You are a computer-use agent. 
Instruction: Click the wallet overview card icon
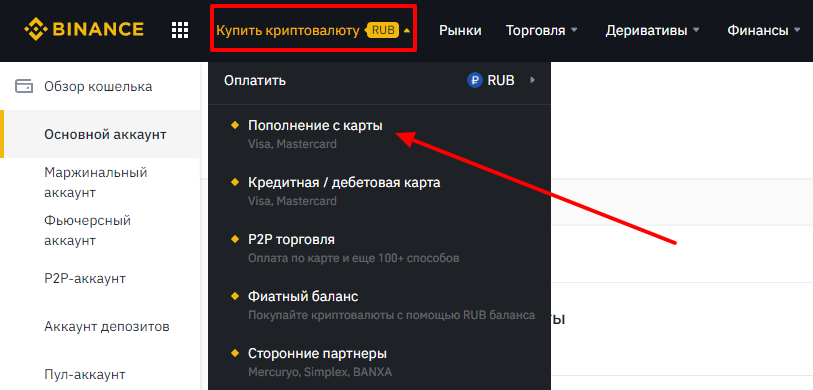coord(24,86)
